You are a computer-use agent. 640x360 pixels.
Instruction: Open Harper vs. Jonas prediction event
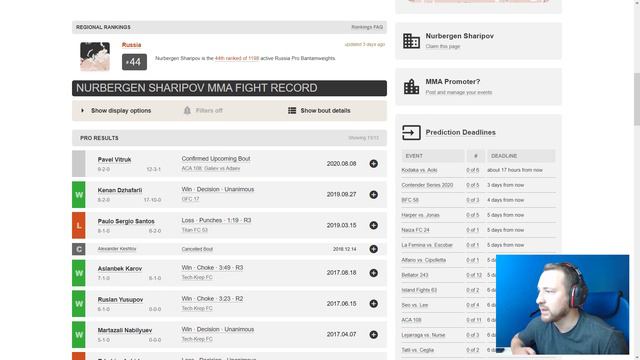coord(420,215)
